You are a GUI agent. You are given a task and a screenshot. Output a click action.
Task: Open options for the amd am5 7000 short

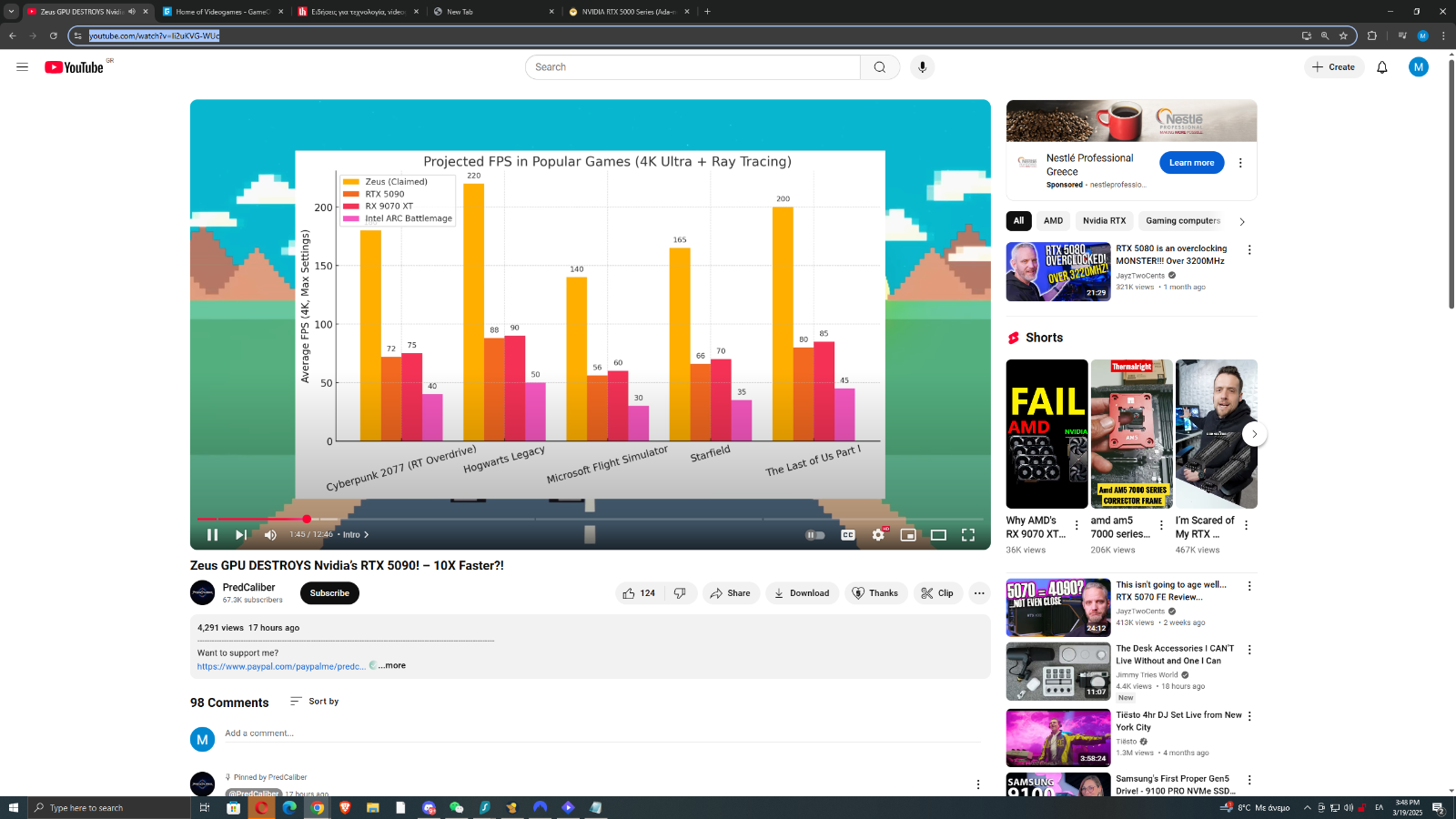click(1161, 525)
